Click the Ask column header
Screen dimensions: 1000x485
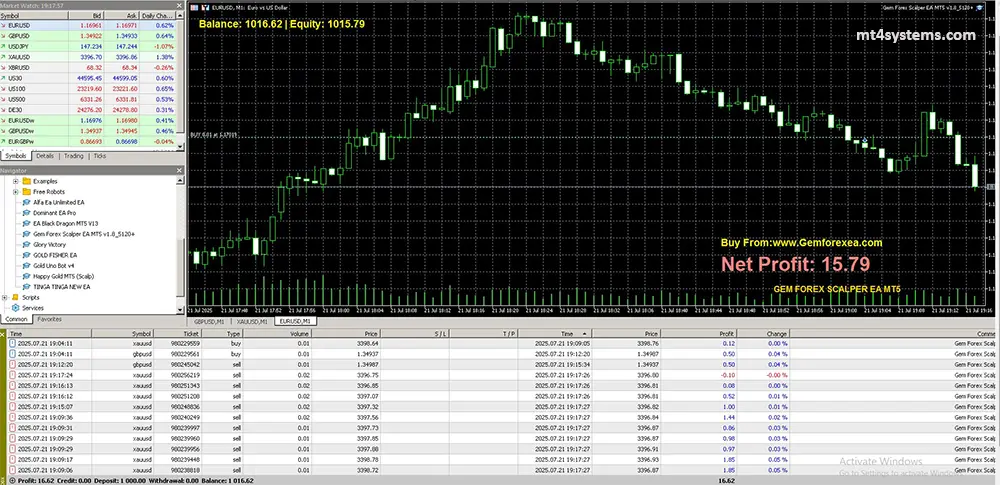point(121,15)
